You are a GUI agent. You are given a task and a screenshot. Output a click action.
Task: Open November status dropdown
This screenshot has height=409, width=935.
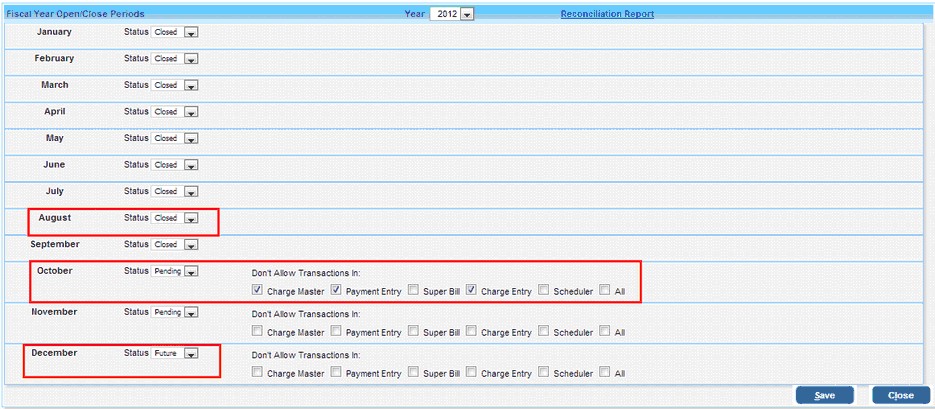coord(191,312)
